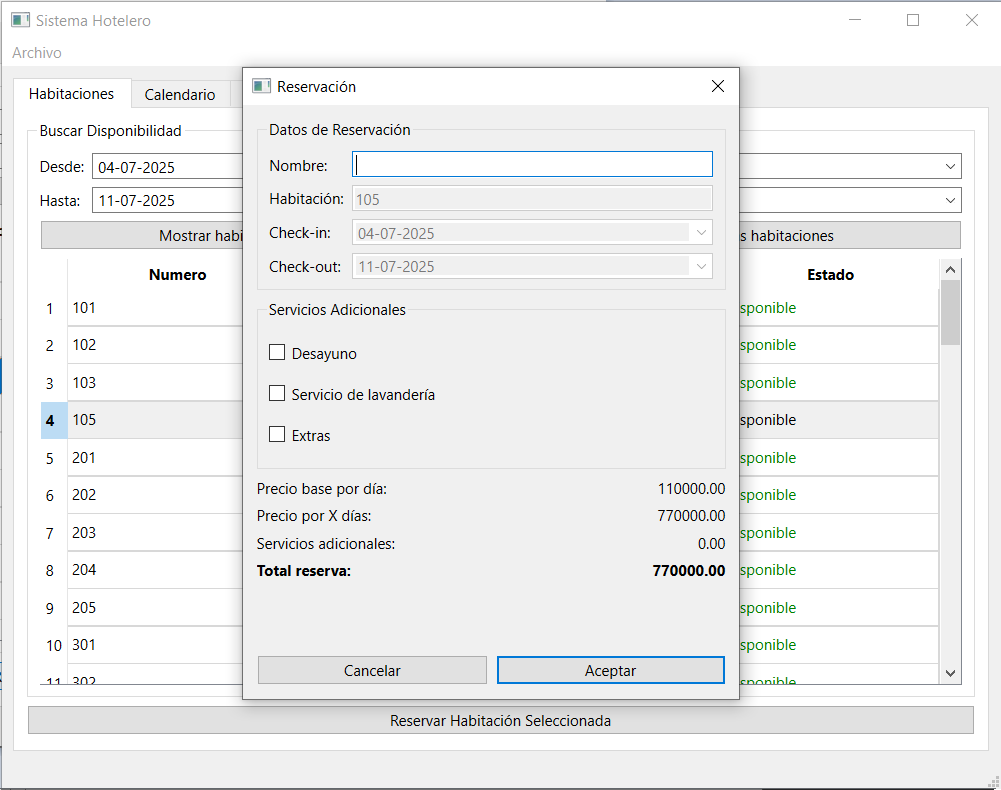Click the Cancelar button
Screen dimensions: 1001x790
click(372, 671)
